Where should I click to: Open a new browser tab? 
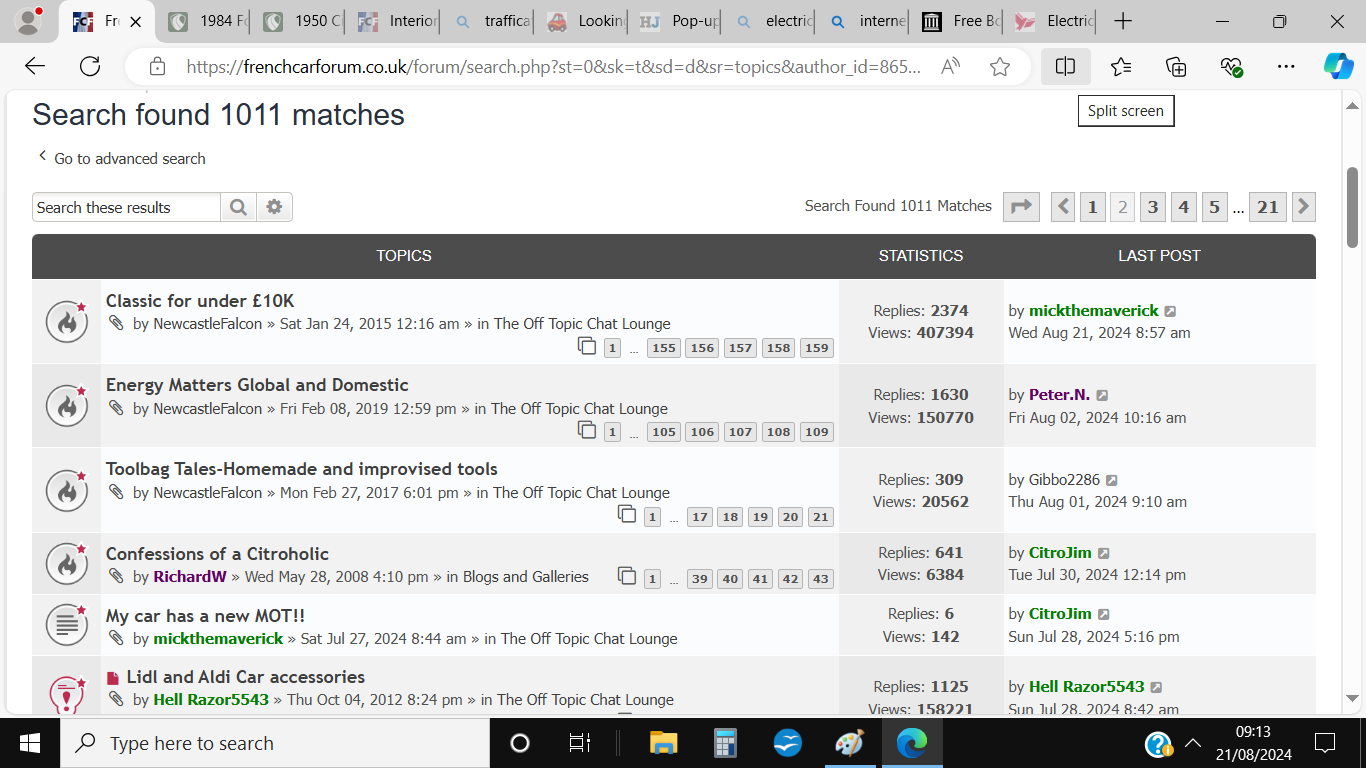[x=1123, y=21]
